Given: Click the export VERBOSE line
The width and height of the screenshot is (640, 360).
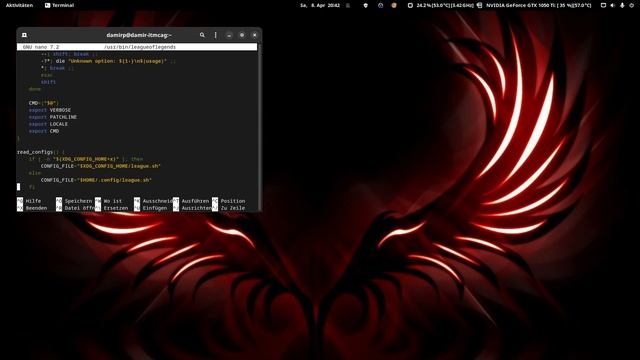Looking at the screenshot, I should pos(49,110).
